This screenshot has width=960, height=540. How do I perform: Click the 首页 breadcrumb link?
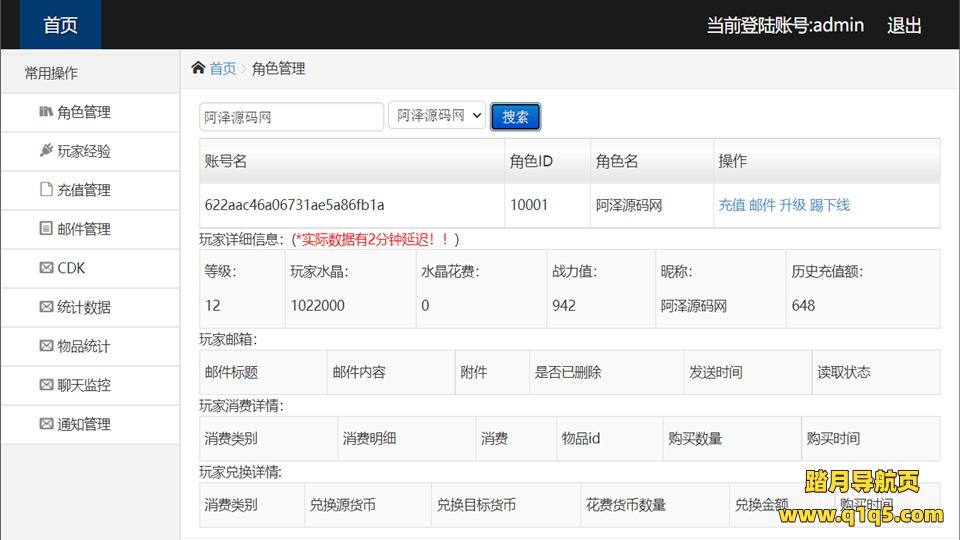[223, 68]
